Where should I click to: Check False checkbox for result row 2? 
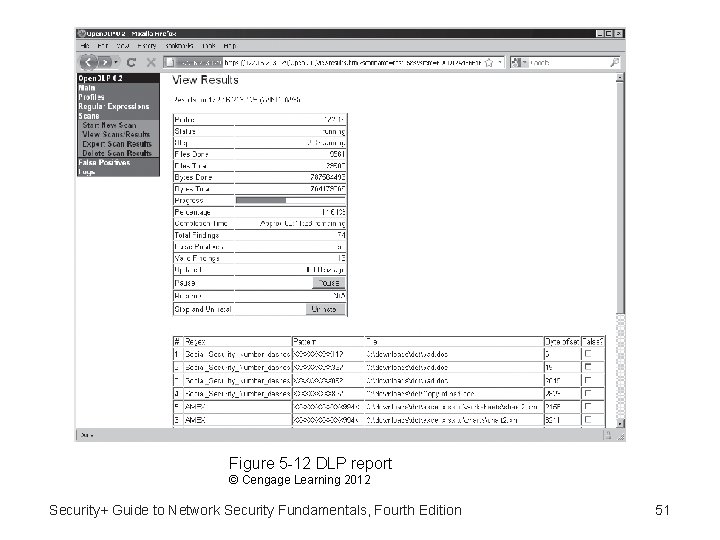pyautogui.click(x=588, y=367)
